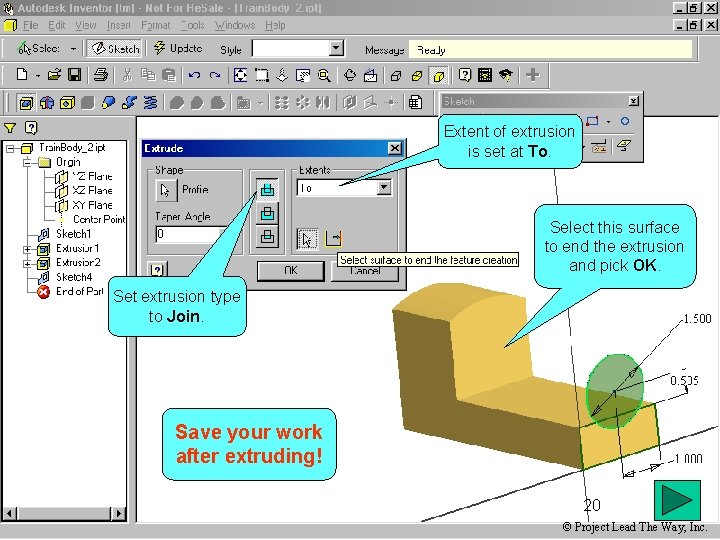Click the Select button in toolbar
The height and width of the screenshot is (540, 720).
coord(39,48)
